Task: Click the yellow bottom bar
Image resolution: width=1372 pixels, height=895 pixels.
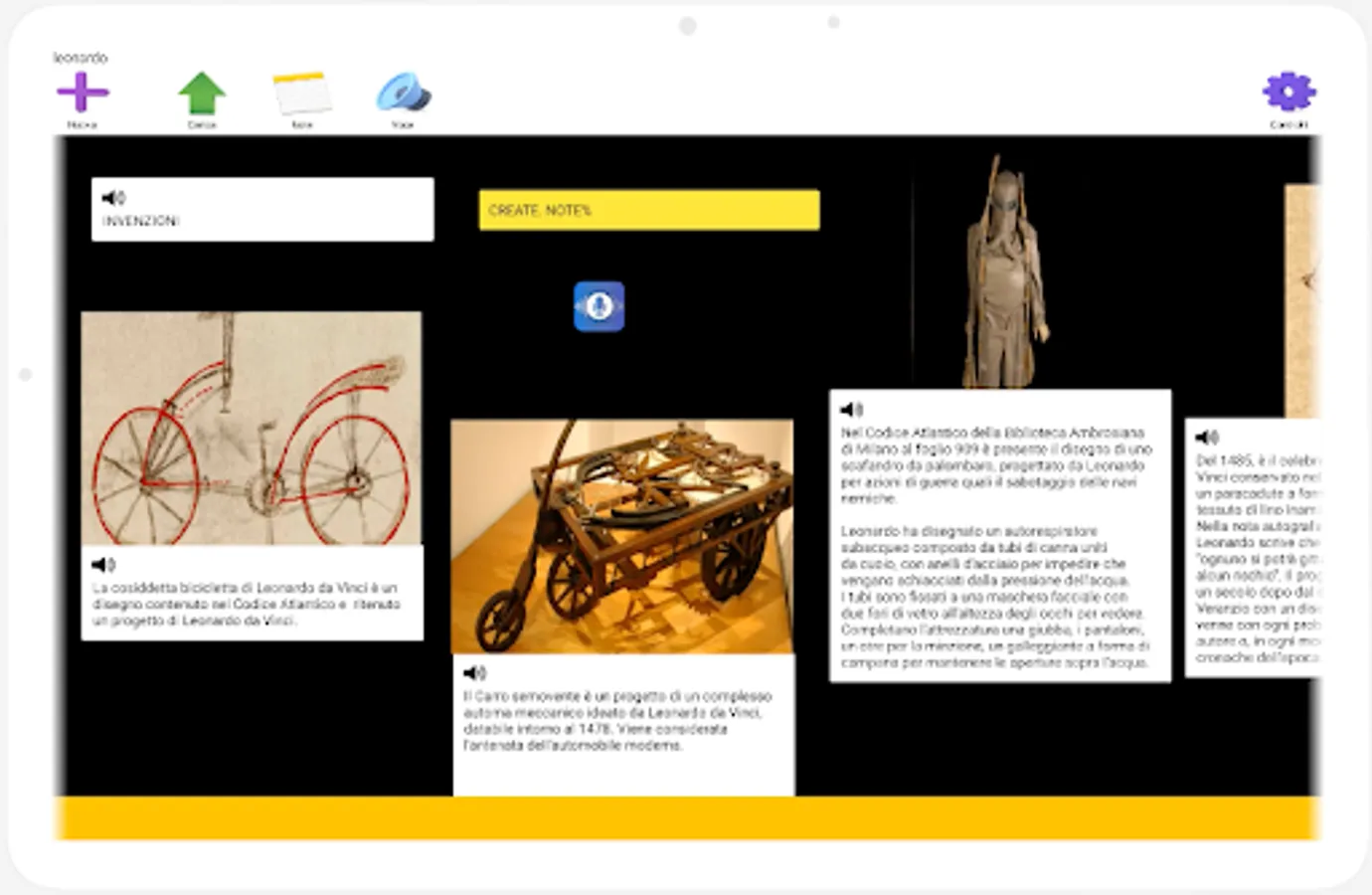Action: tap(687, 818)
